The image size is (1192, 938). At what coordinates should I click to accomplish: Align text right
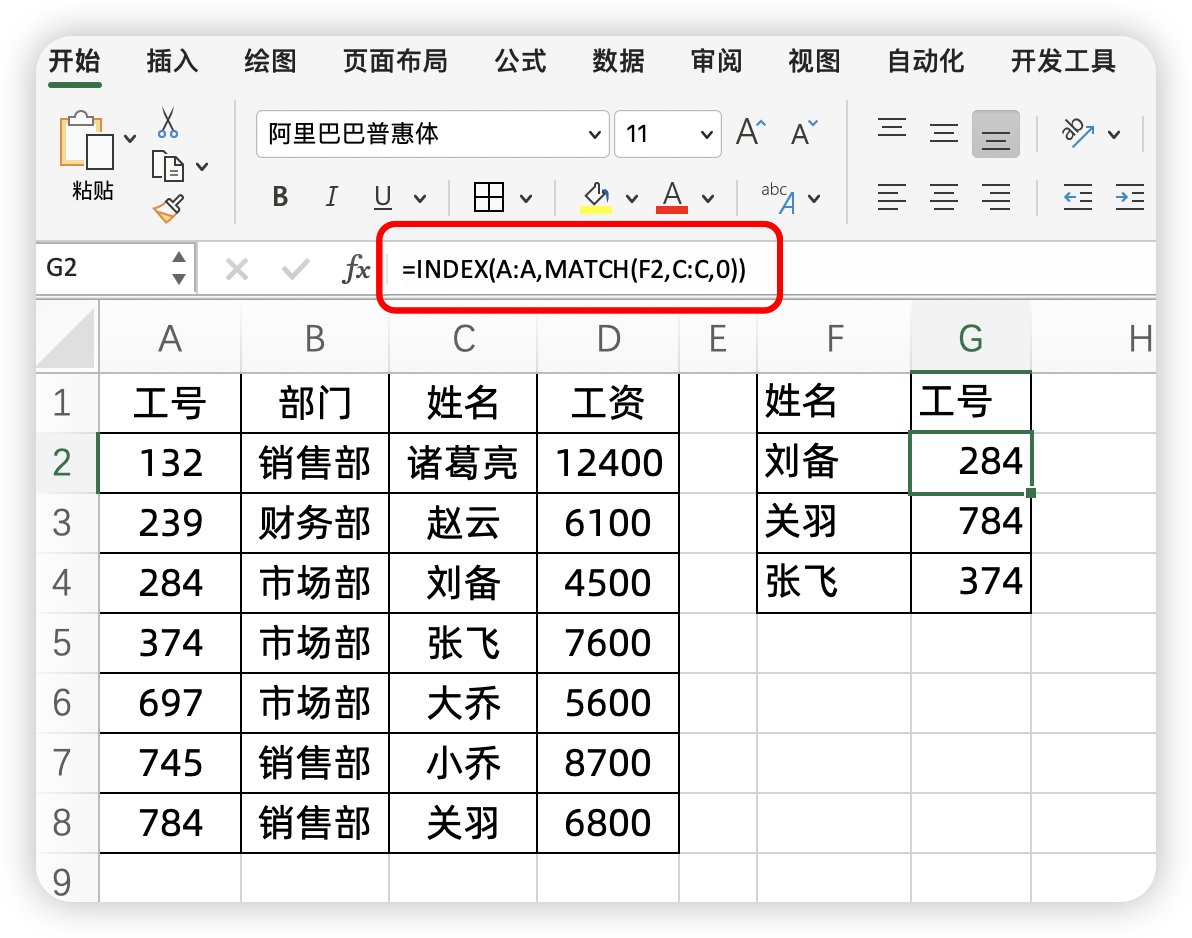995,198
